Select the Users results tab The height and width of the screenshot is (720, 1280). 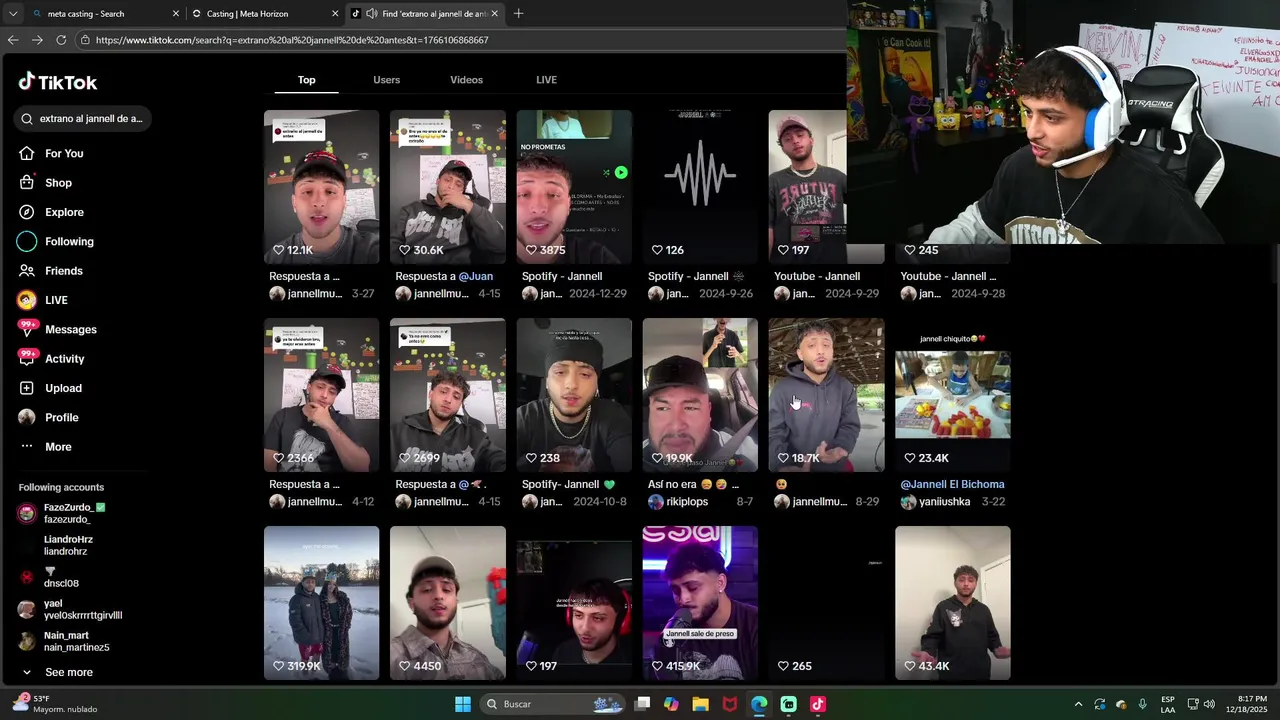click(x=386, y=80)
